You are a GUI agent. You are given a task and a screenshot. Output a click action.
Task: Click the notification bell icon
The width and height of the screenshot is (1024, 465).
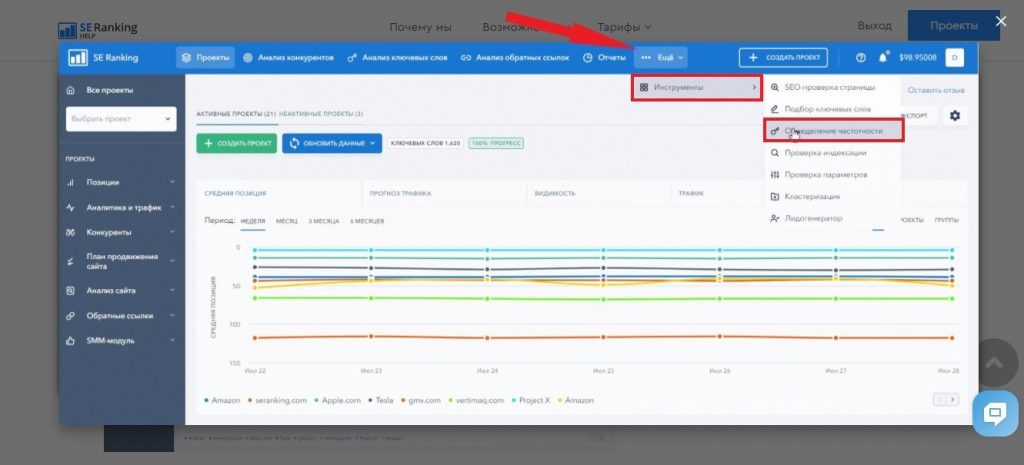pos(883,57)
